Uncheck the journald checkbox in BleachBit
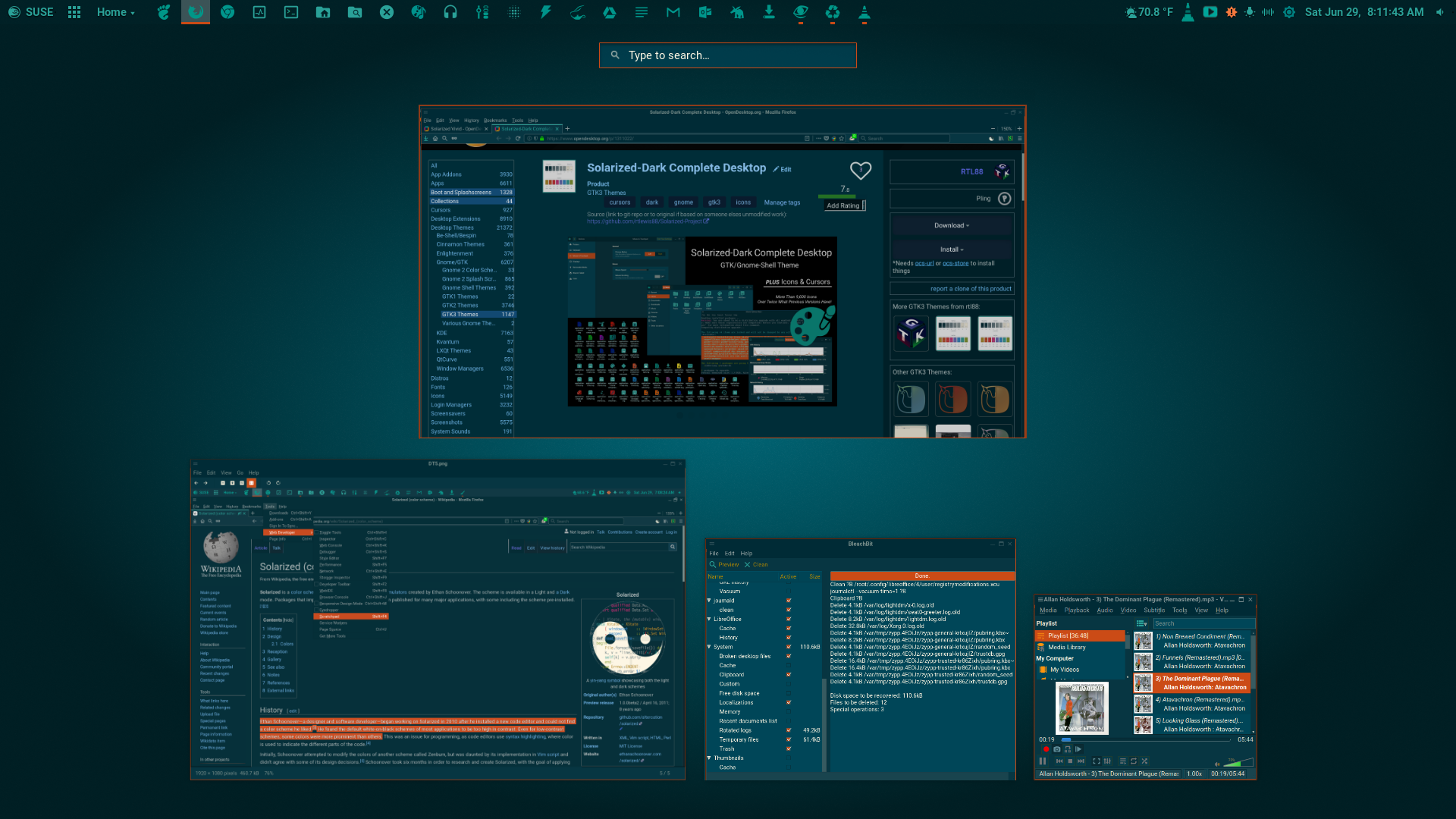 (x=789, y=601)
